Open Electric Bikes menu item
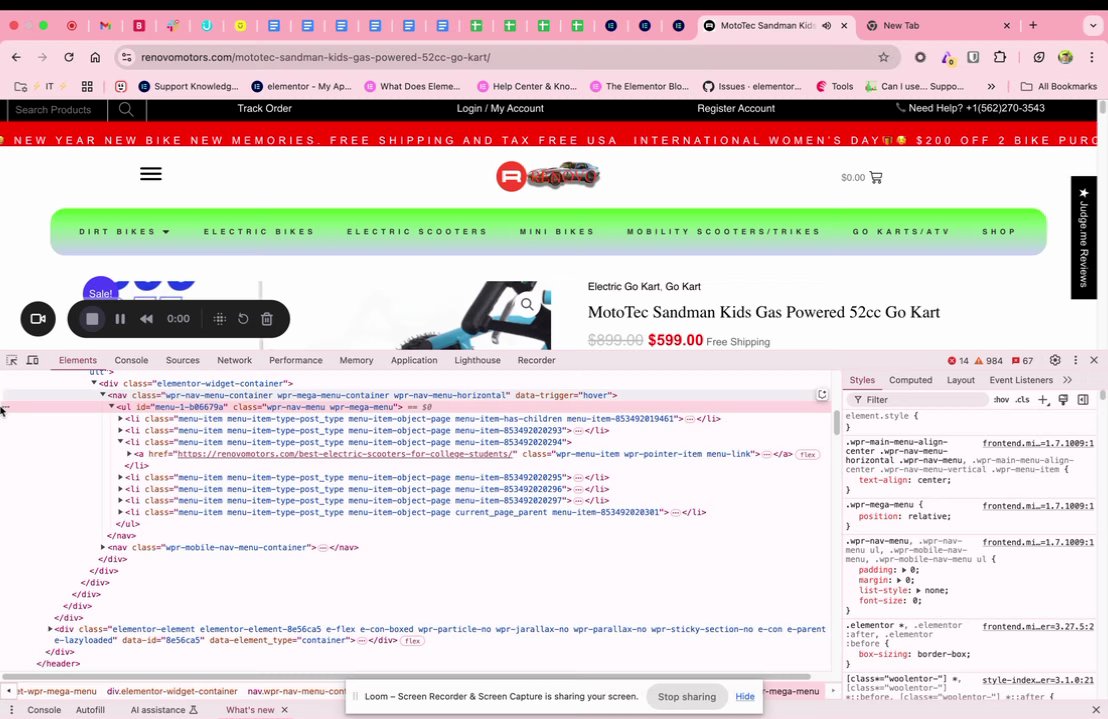This screenshot has height=719, width=1108. [x=259, y=232]
